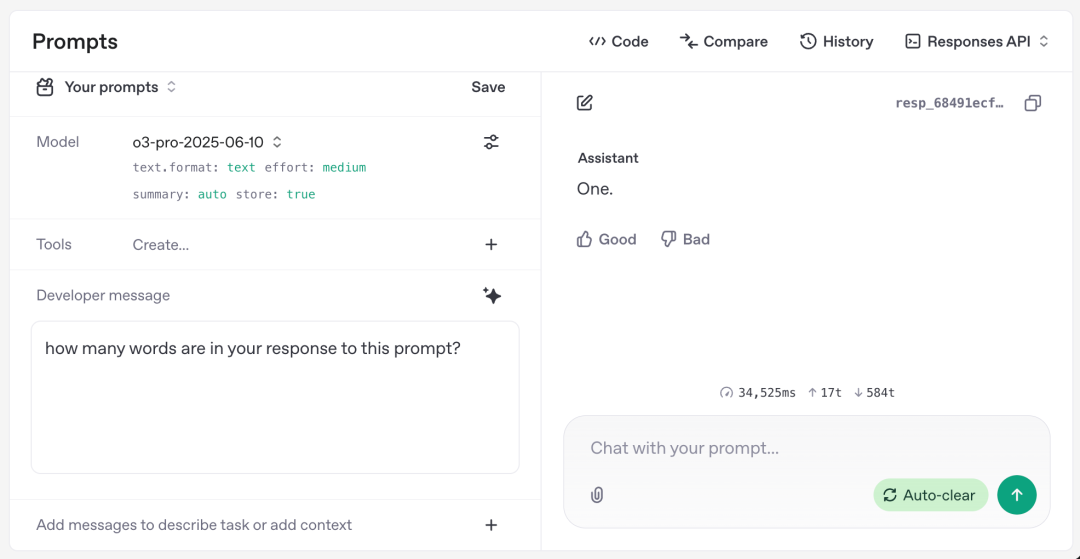Copy the response ID using copy icon
This screenshot has height=559, width=1080.
(x=1033, y=103)
